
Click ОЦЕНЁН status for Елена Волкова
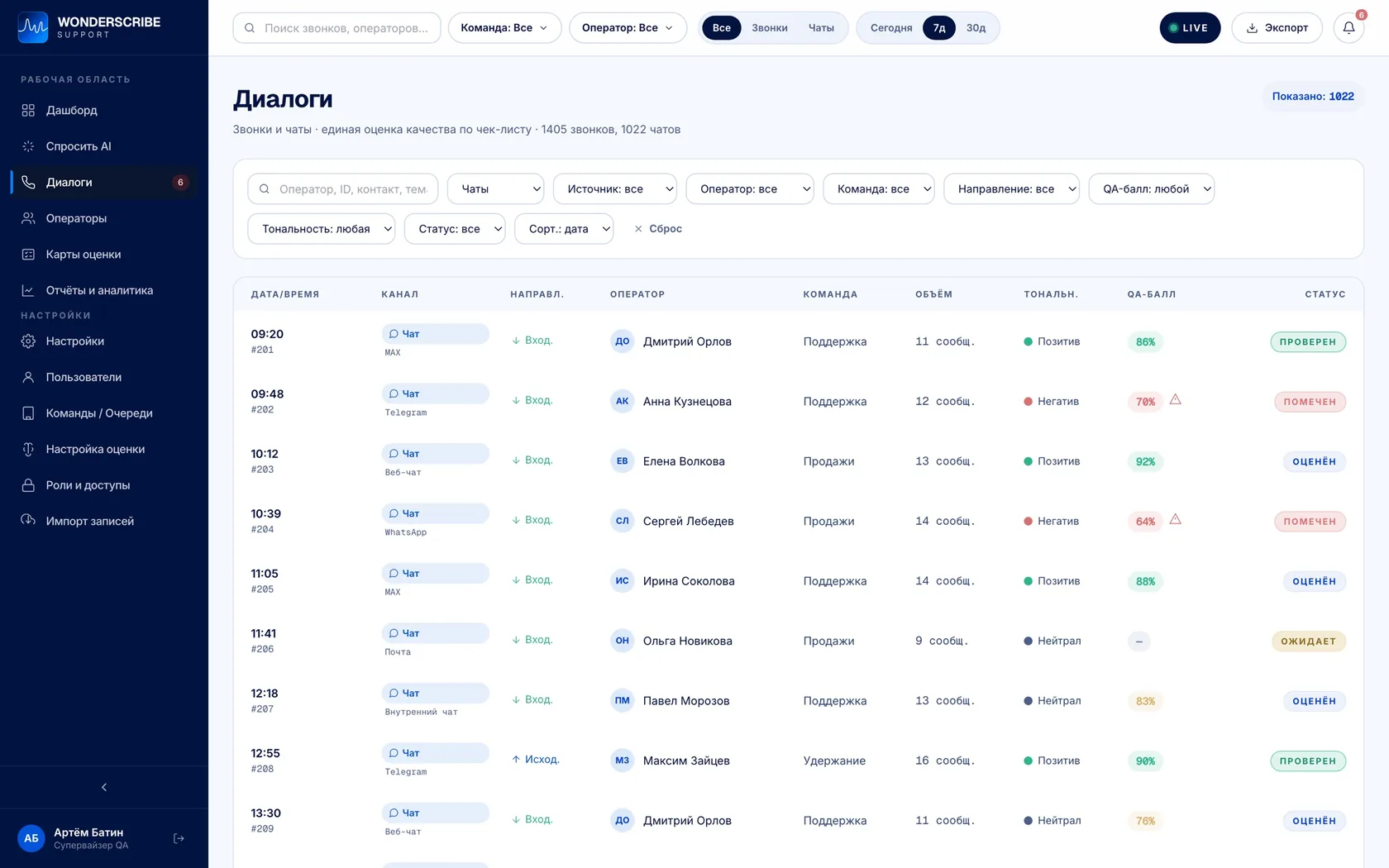[x=1314, y=461]
